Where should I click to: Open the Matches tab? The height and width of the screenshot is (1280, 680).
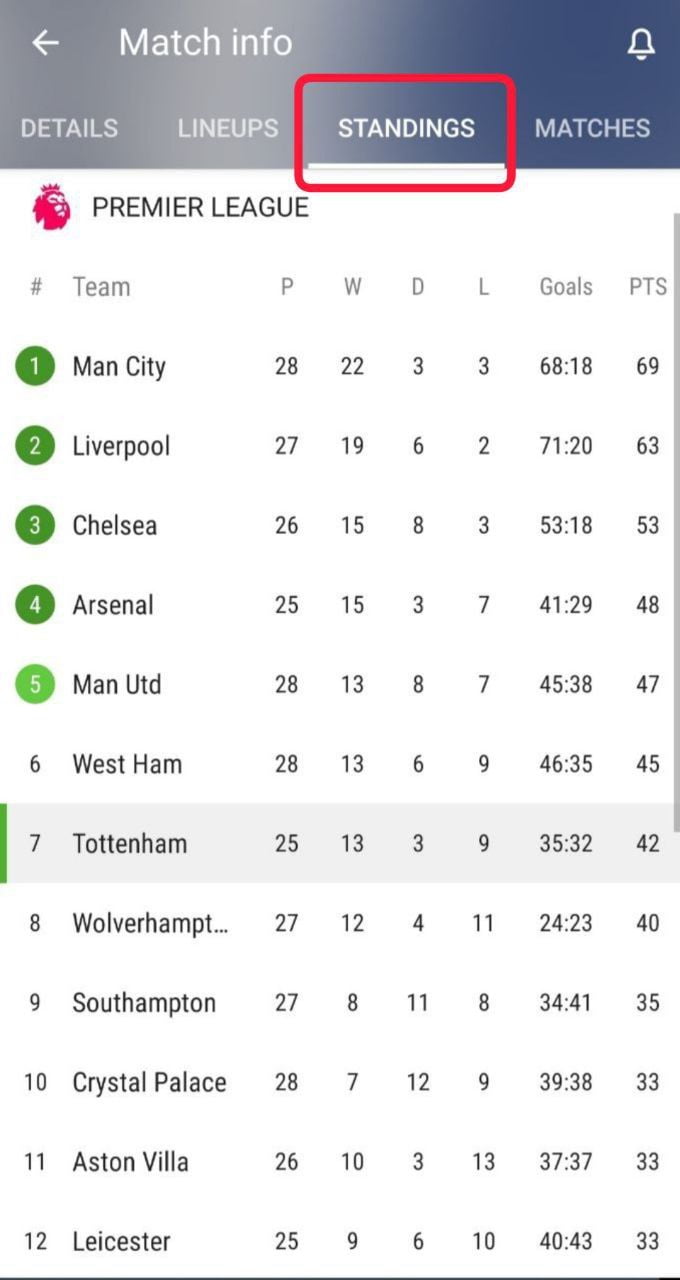pos(592,128)
